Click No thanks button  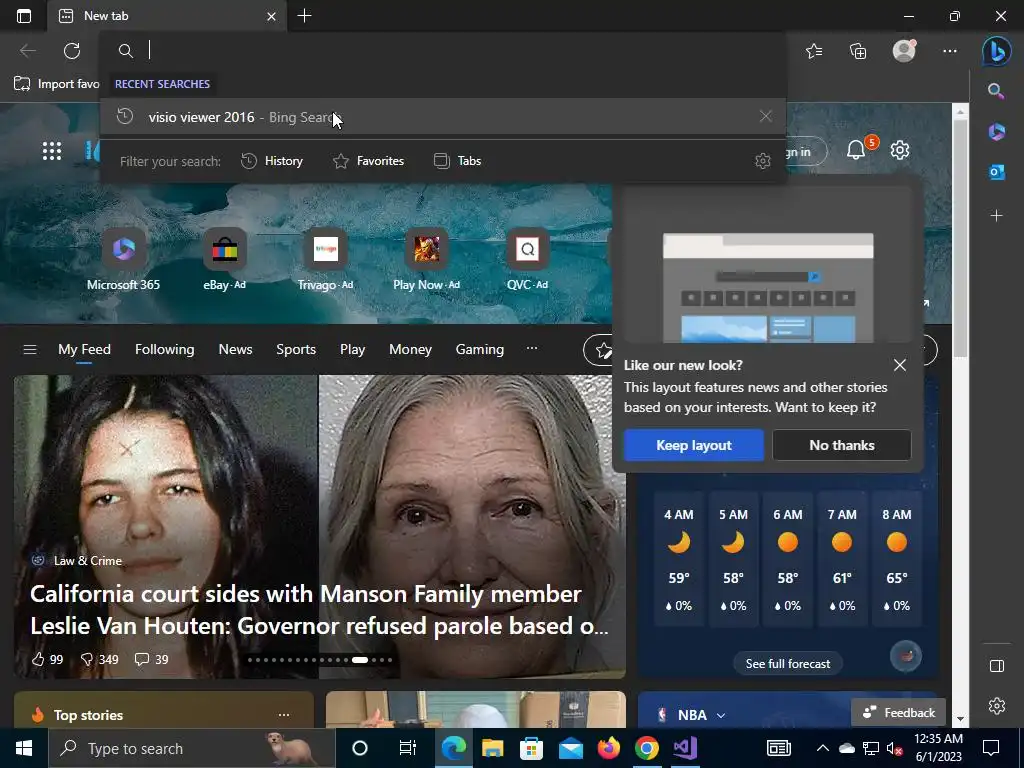tap(842, 445)
